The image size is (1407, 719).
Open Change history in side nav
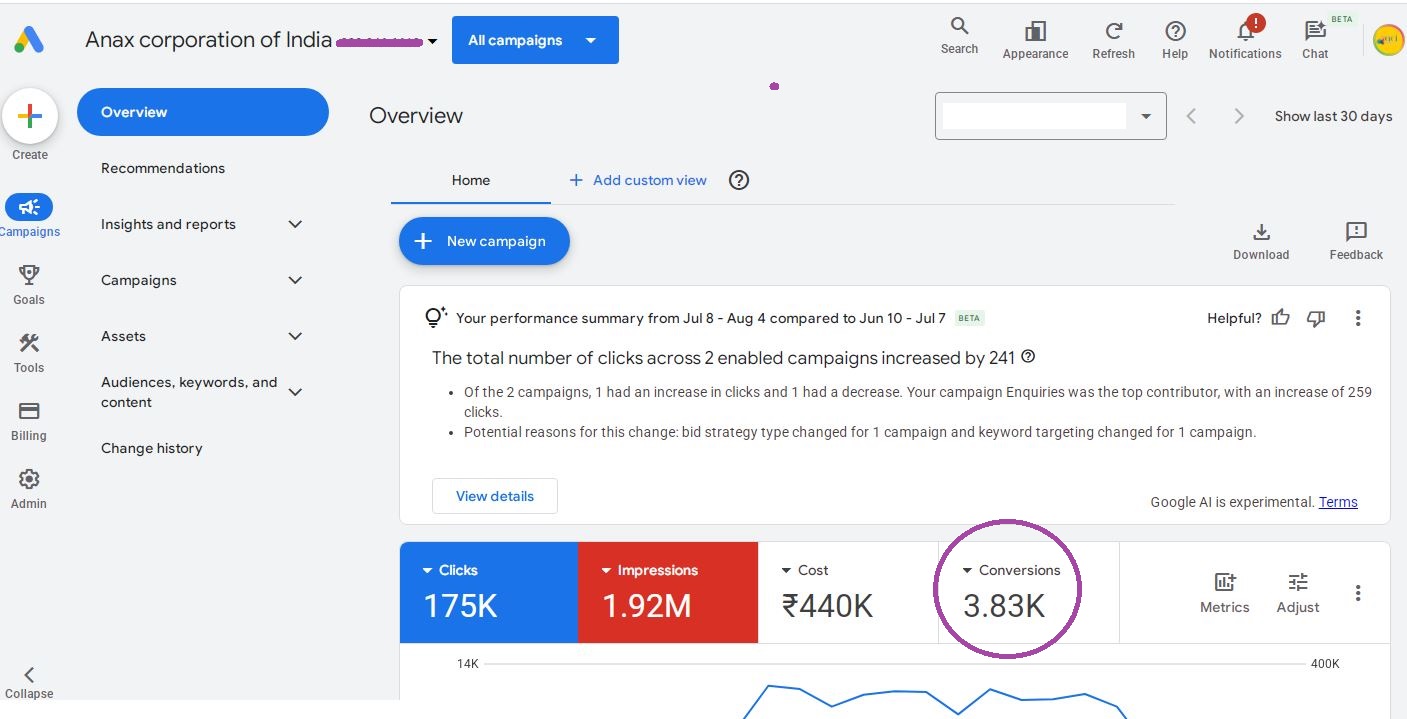pyautogui.click(x=152, y=448)
